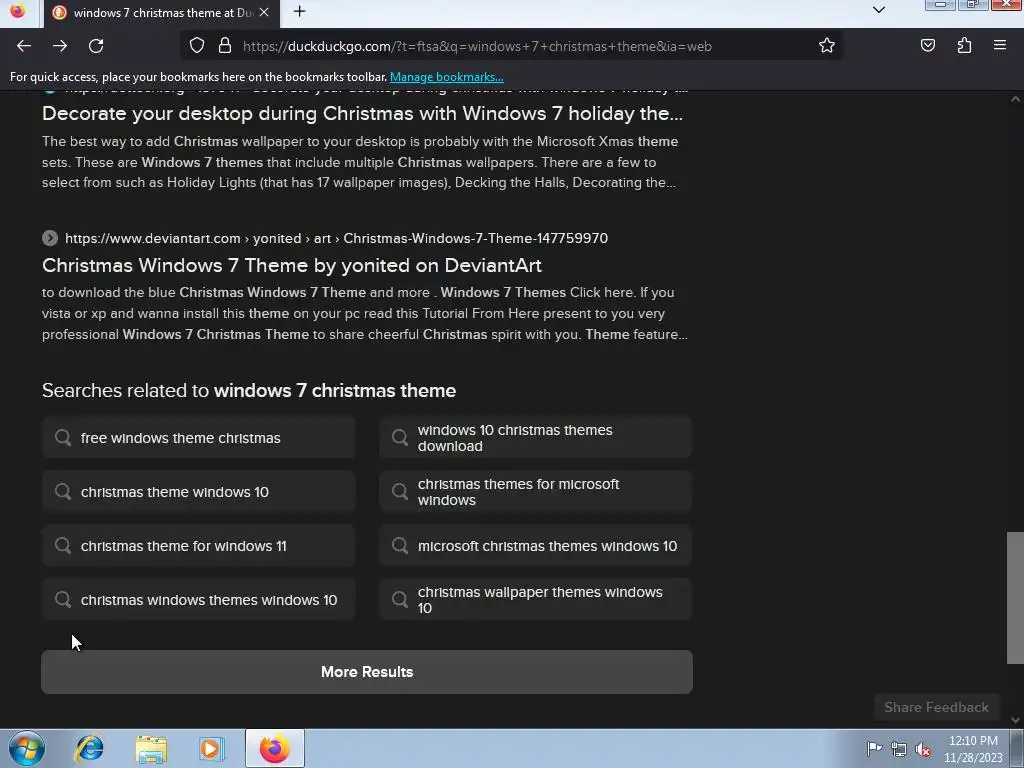Click the page vertical scrollbar thumb
Screen dimensions: 1024x768
point(1015,598)
